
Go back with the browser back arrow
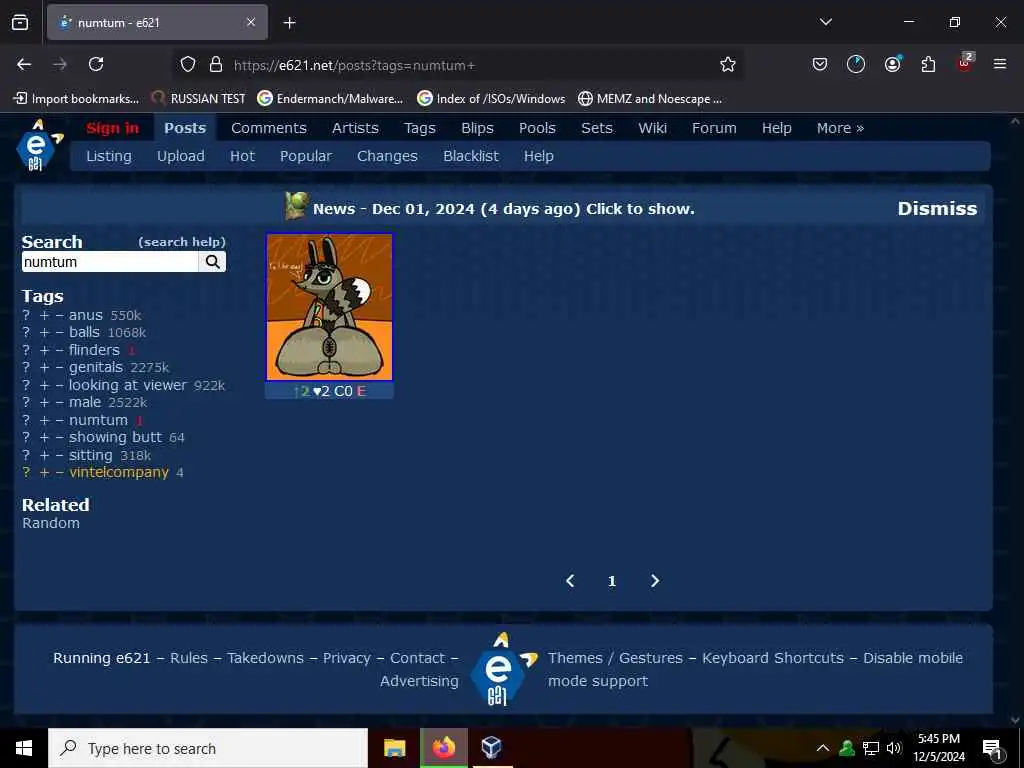(24, 64)
